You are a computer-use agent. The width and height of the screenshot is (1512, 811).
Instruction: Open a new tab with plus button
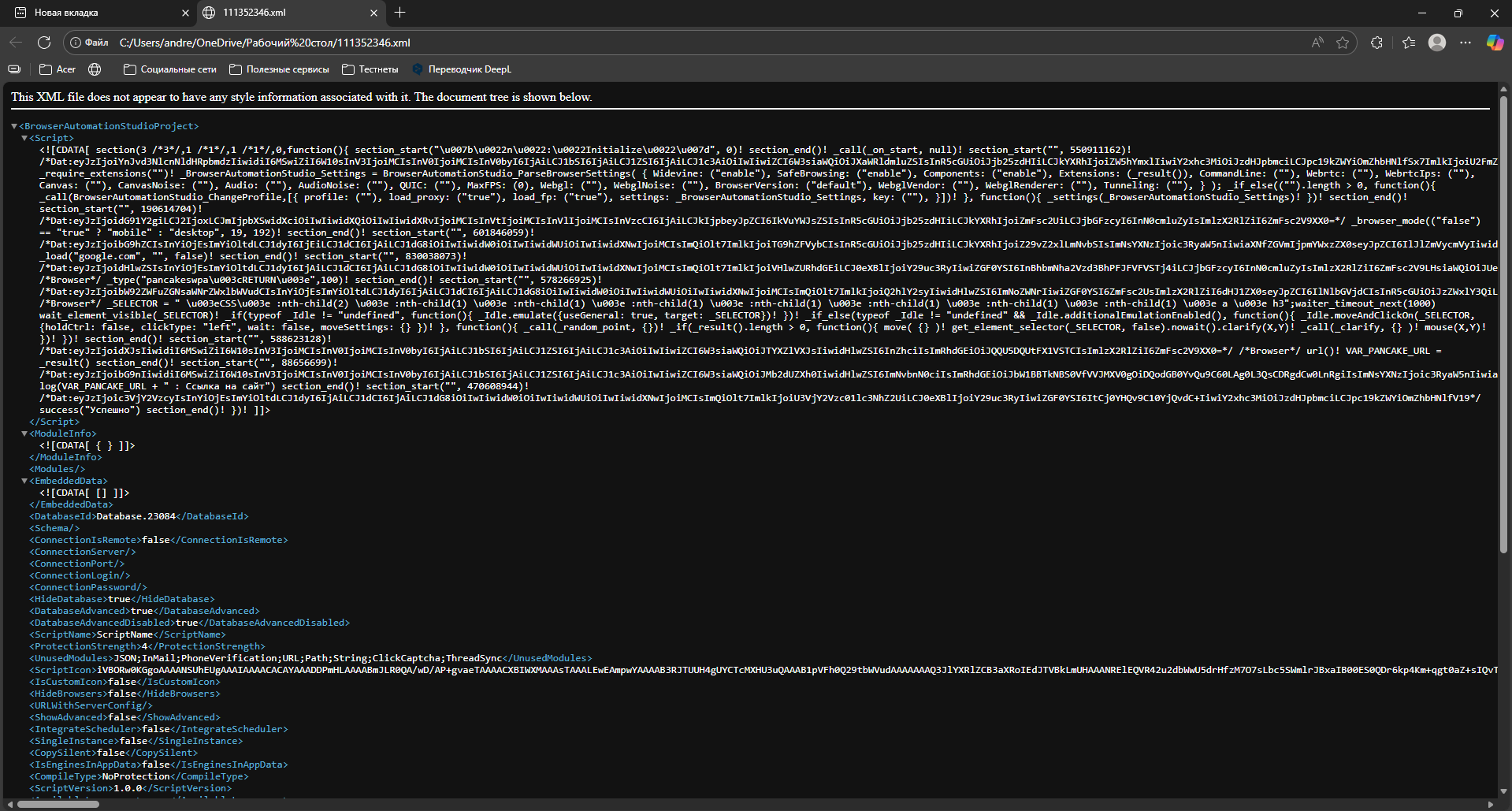399,13
